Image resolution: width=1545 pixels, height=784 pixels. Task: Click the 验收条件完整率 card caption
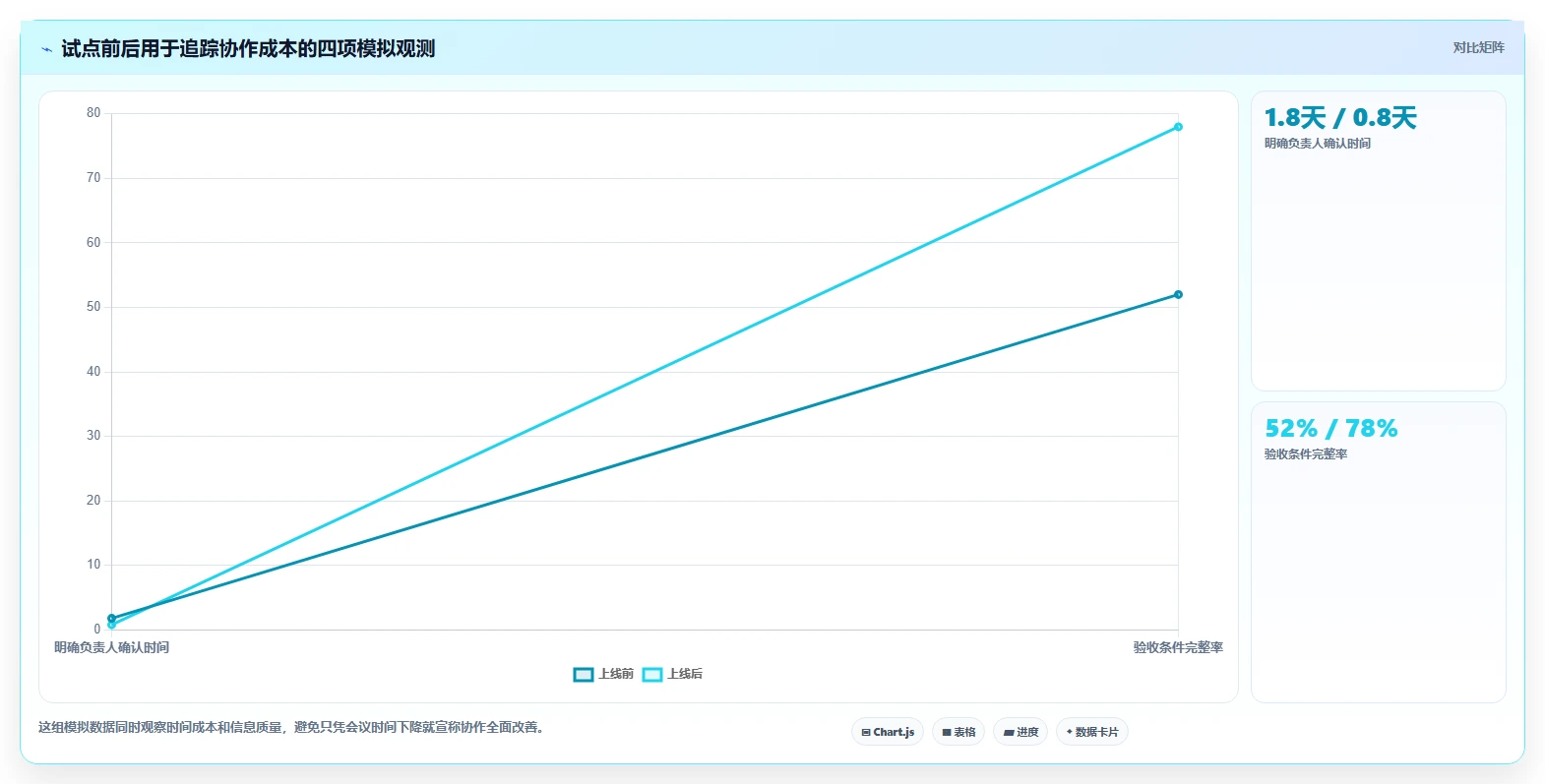[x=1306, y=454]
